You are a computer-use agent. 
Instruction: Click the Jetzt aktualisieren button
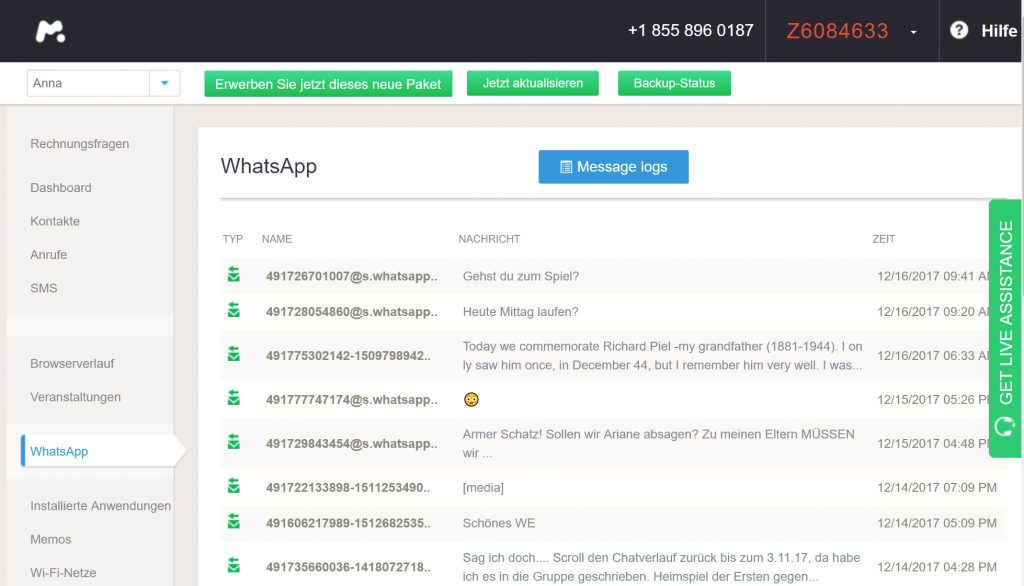click(x=532, y=83)
